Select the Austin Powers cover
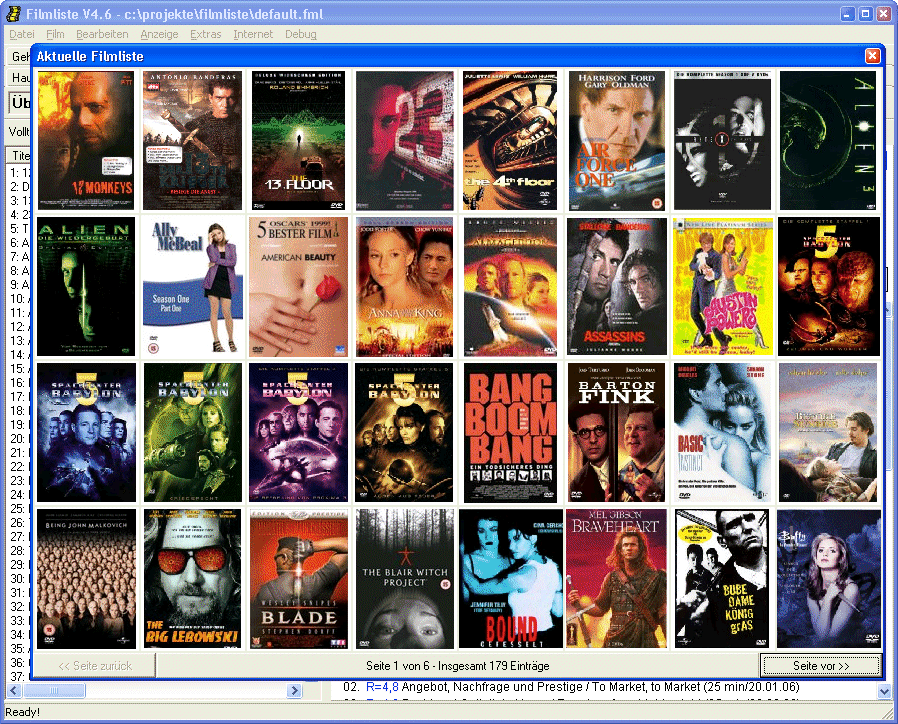 723,286
